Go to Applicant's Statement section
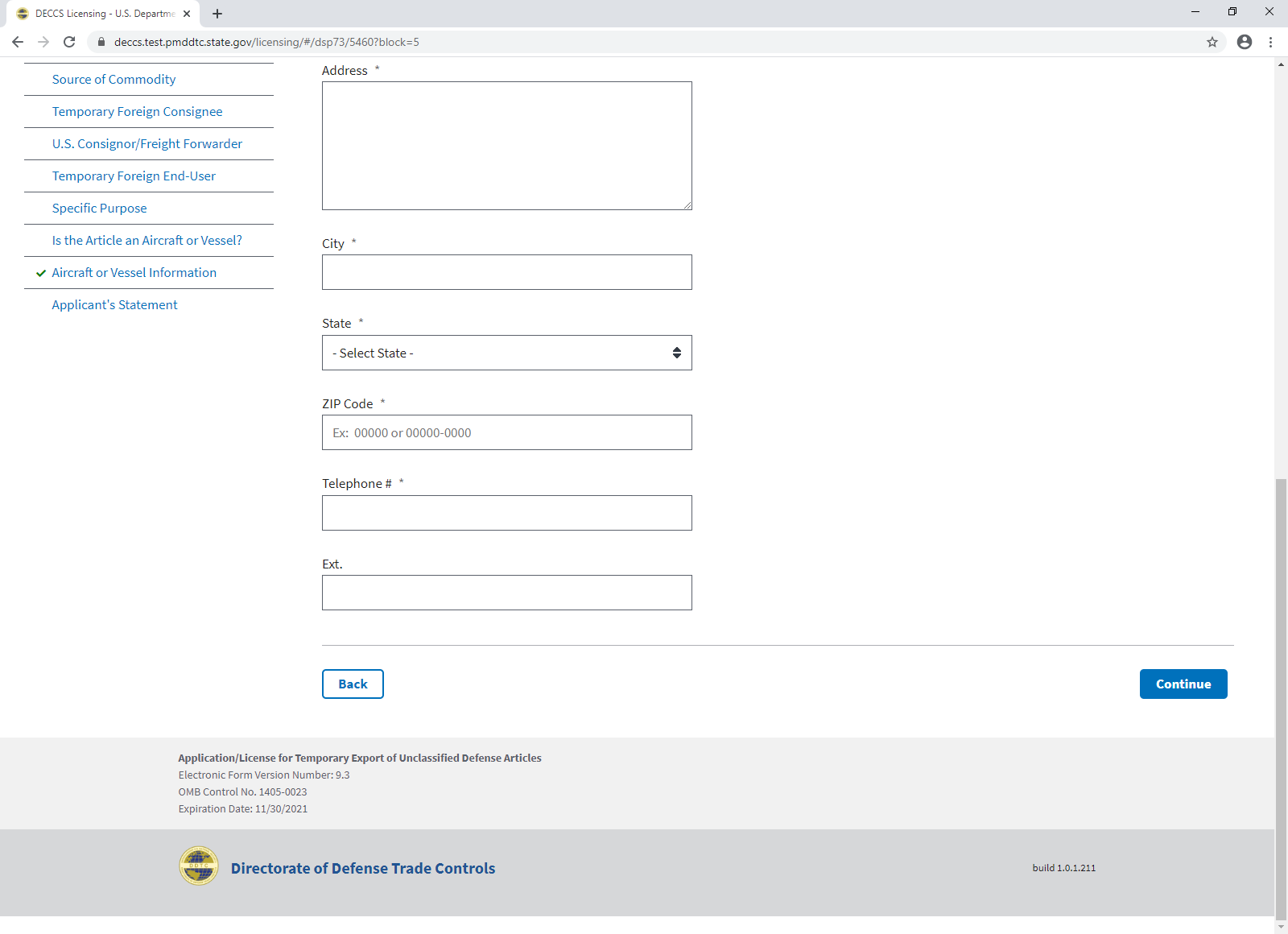The width and height of the screenshot is (1288, 934). click(115, 305)
